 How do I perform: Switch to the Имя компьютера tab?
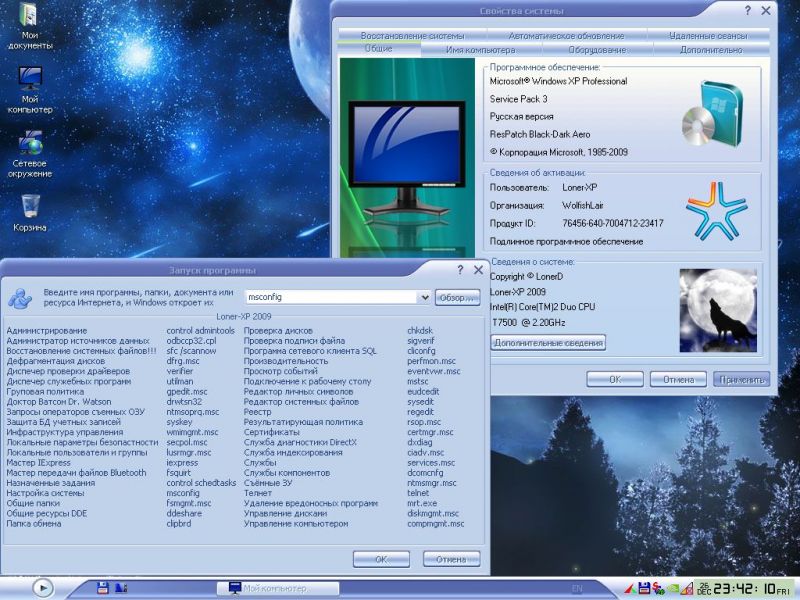pyautogui.click(x=480, y=49)
